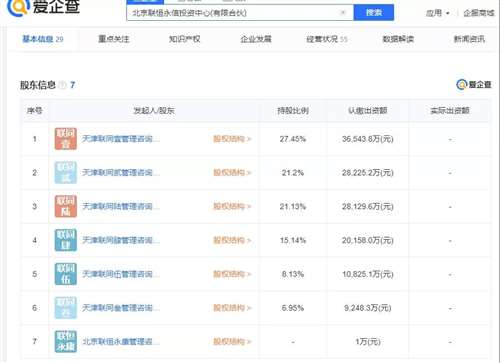Open the 应用 dropdown menu
This screenshot has height=363, width=500.
coord(438,13)
